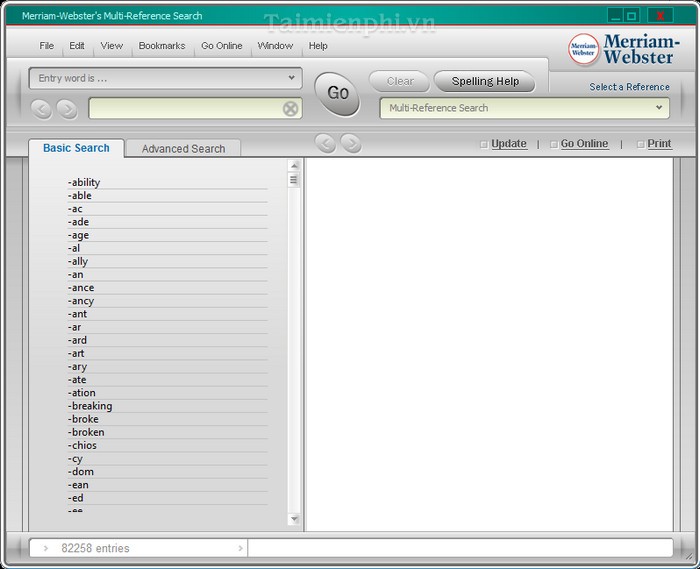Open the Edit menu
Screen dimensions: 700x569
tap(77, 46)
